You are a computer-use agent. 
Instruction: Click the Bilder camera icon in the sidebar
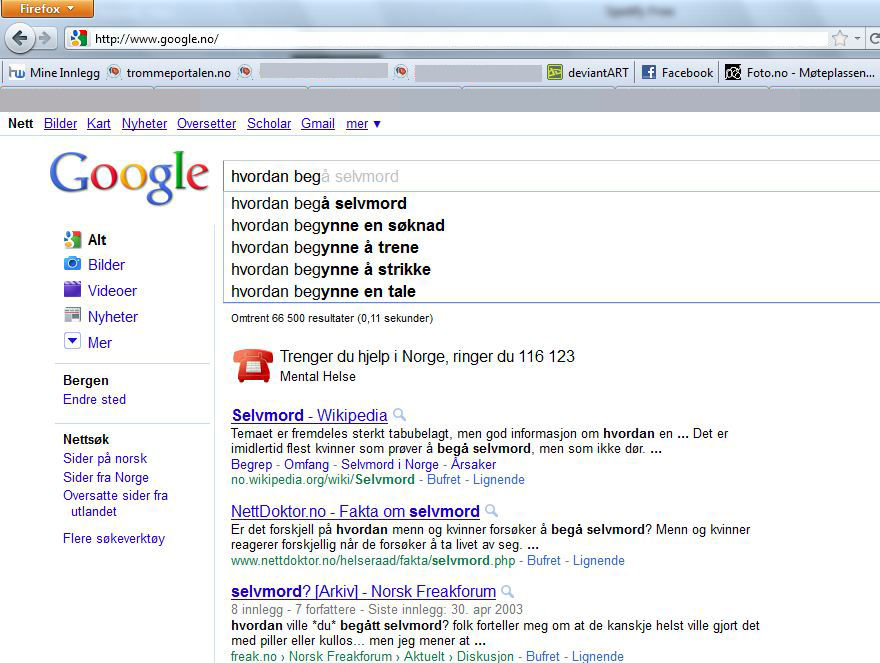click(72, 263)
